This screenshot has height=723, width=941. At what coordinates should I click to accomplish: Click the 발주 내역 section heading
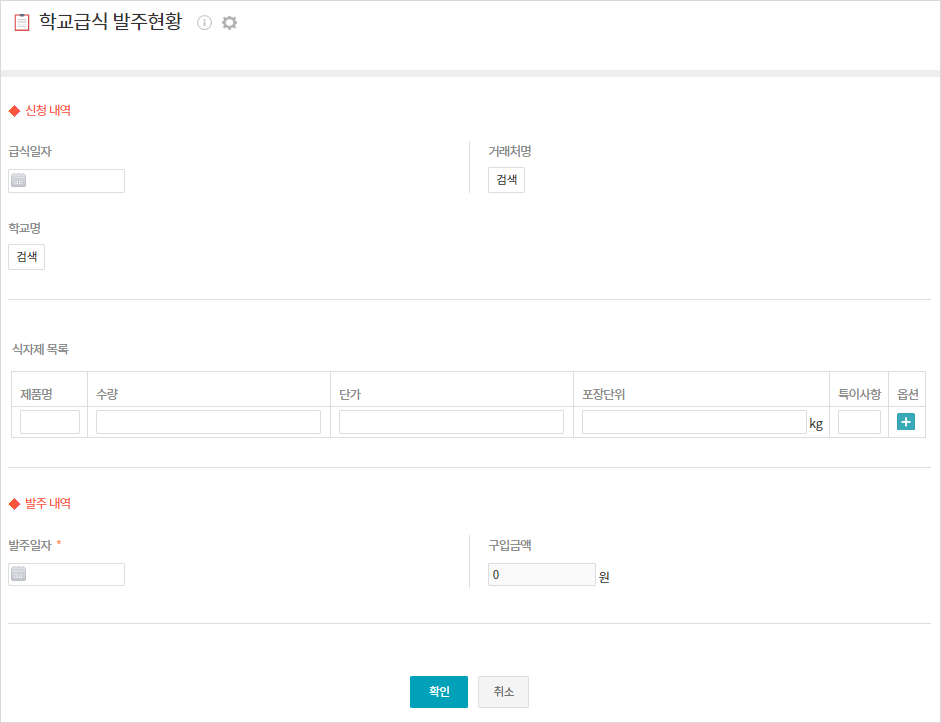[47, 504]
